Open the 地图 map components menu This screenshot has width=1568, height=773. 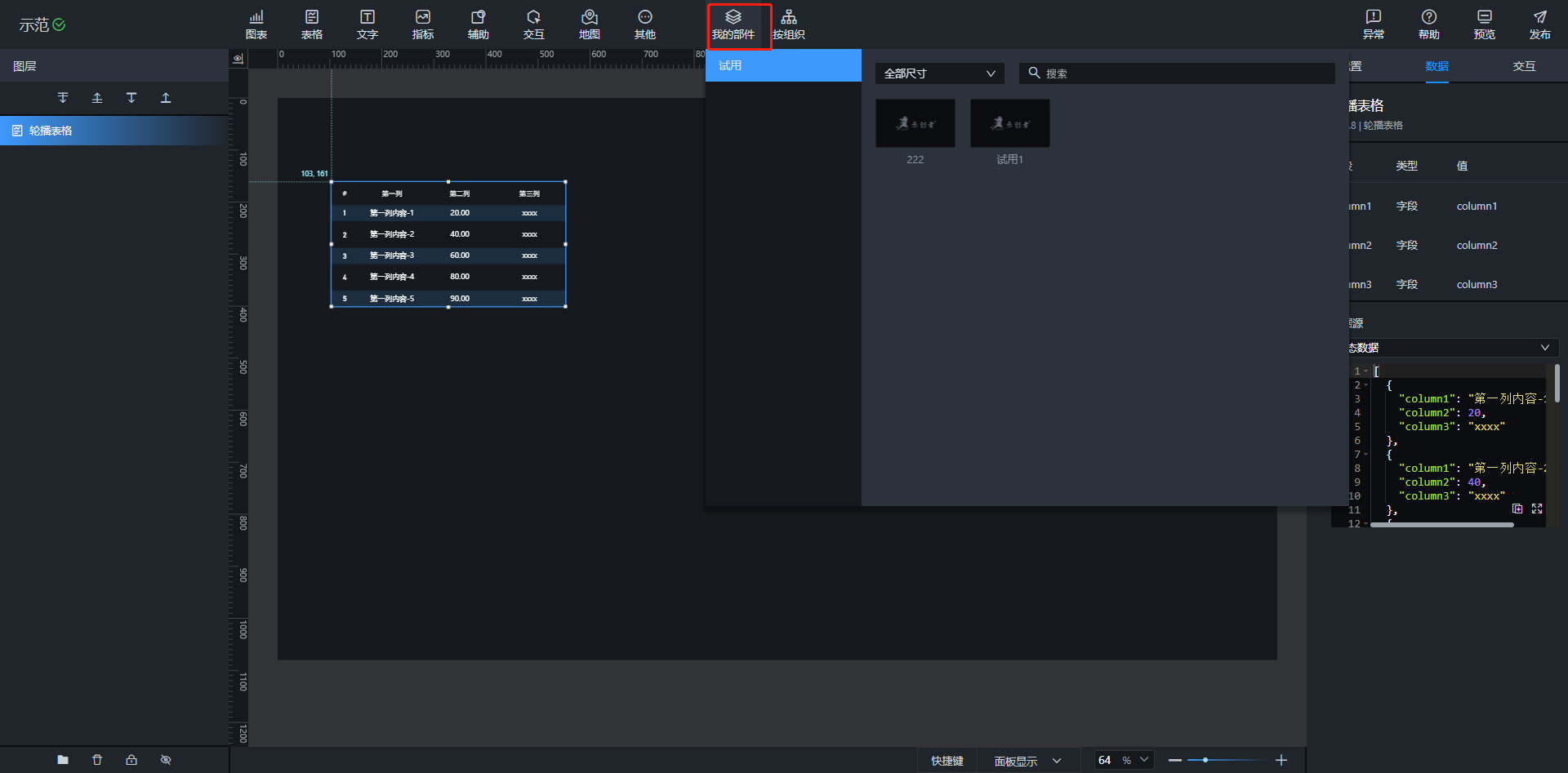pyautogui.click(x=589, y=24)
